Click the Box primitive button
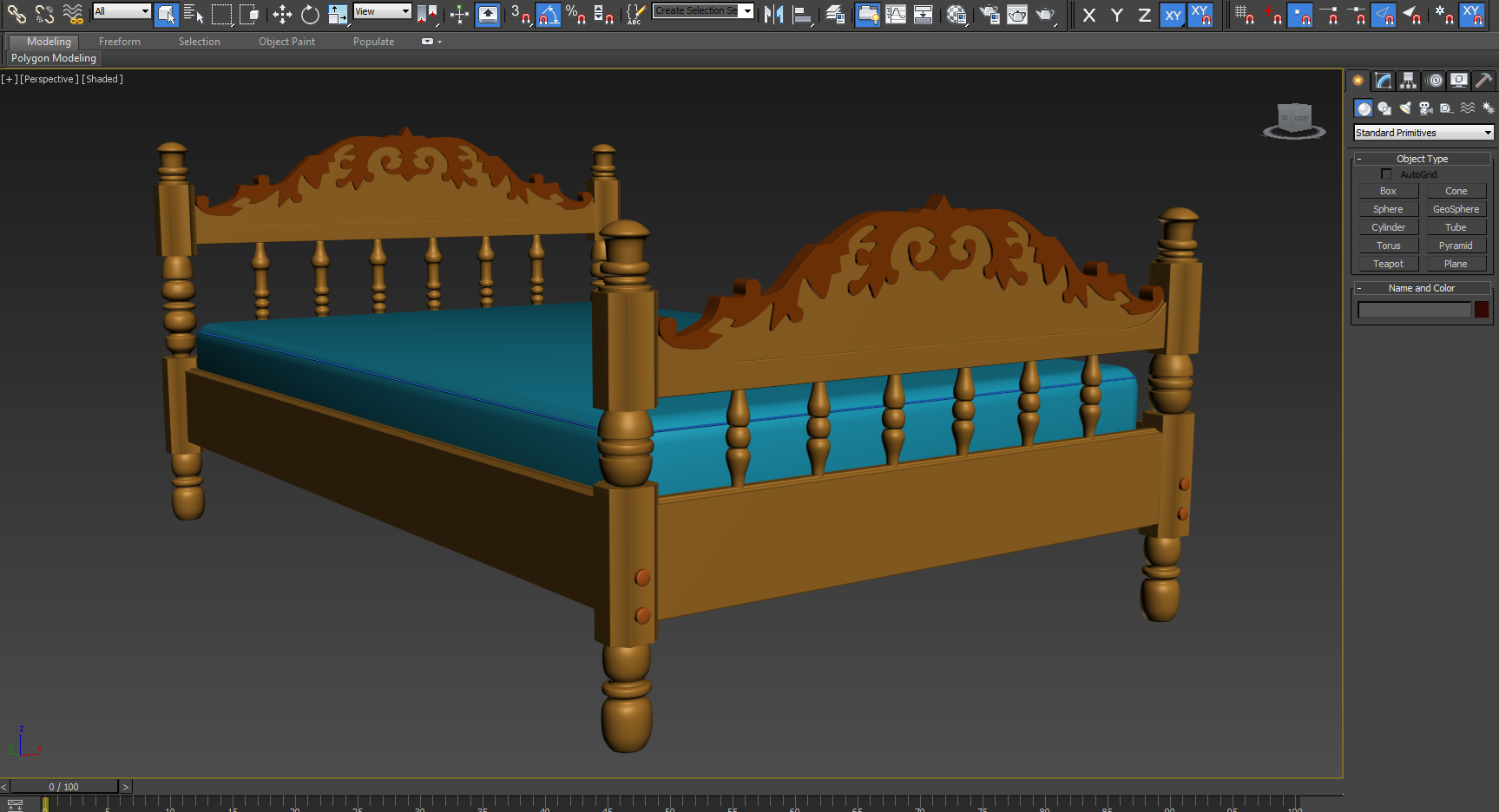1499x812 pixels. 1388,191
